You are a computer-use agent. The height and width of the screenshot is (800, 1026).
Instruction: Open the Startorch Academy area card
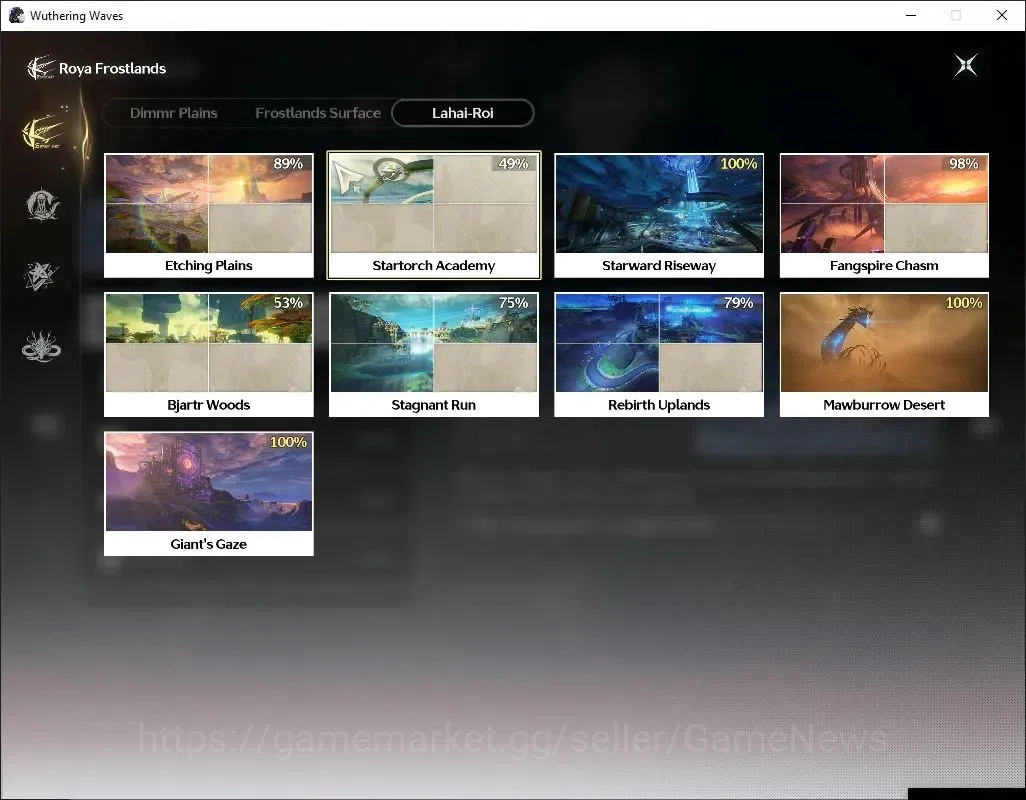coord(434,216)
